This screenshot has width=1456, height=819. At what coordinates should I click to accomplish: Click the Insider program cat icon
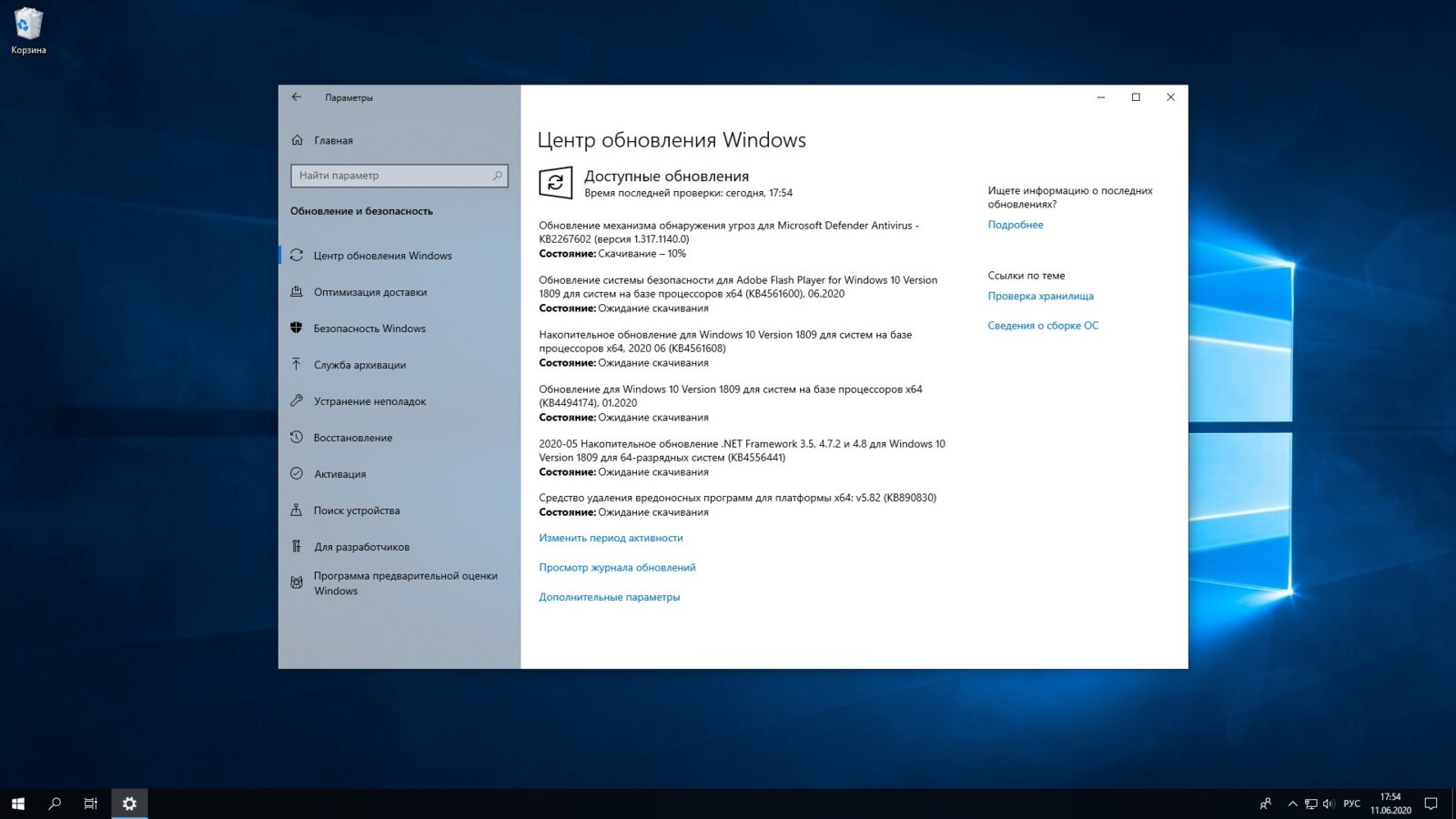[297, 582]
